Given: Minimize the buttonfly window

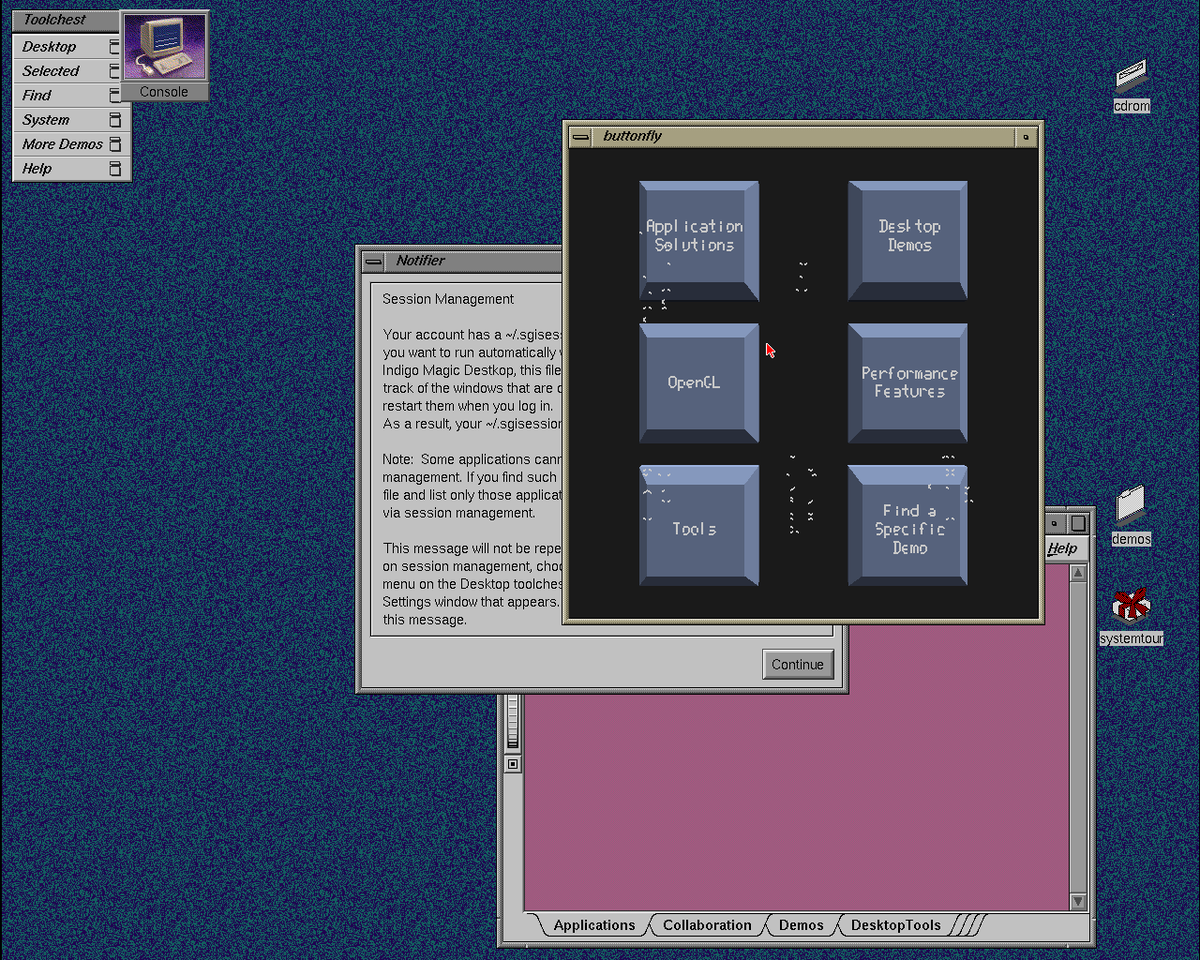Looking at the screenshot, I should [1026, 136].
